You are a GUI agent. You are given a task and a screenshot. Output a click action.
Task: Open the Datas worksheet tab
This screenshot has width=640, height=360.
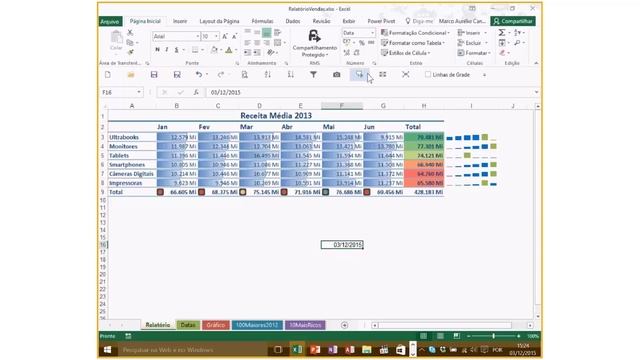pos(188,325)
